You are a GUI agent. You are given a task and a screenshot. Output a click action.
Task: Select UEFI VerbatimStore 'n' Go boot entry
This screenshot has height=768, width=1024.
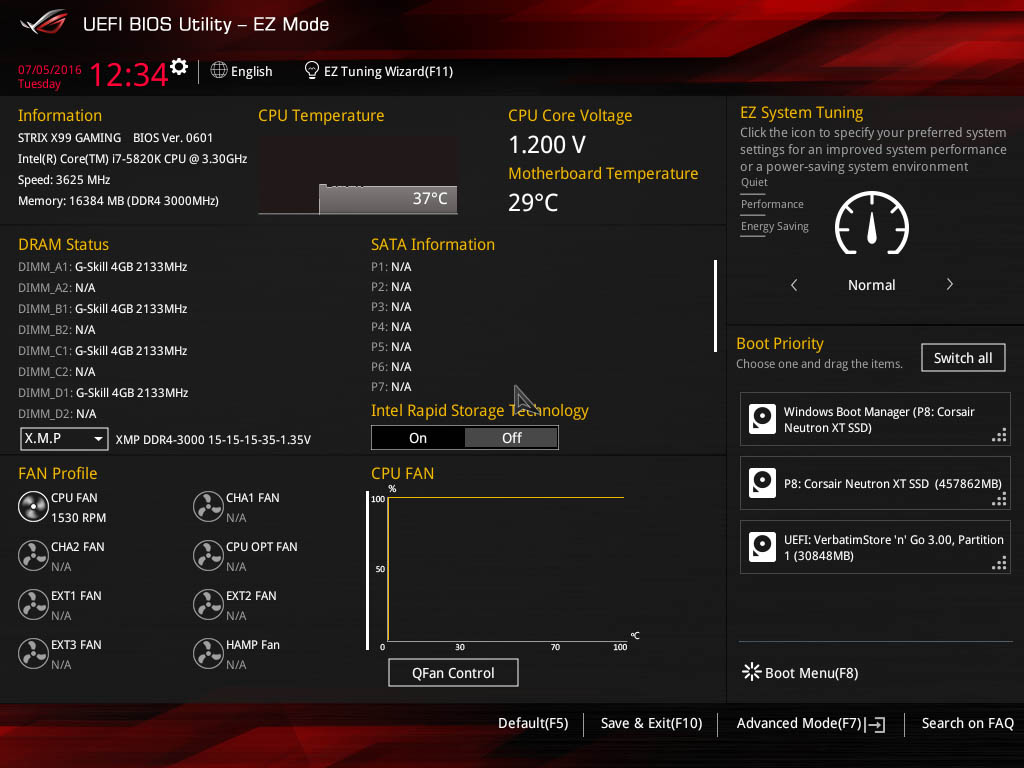pyautogui.click(x=875, y=547)
